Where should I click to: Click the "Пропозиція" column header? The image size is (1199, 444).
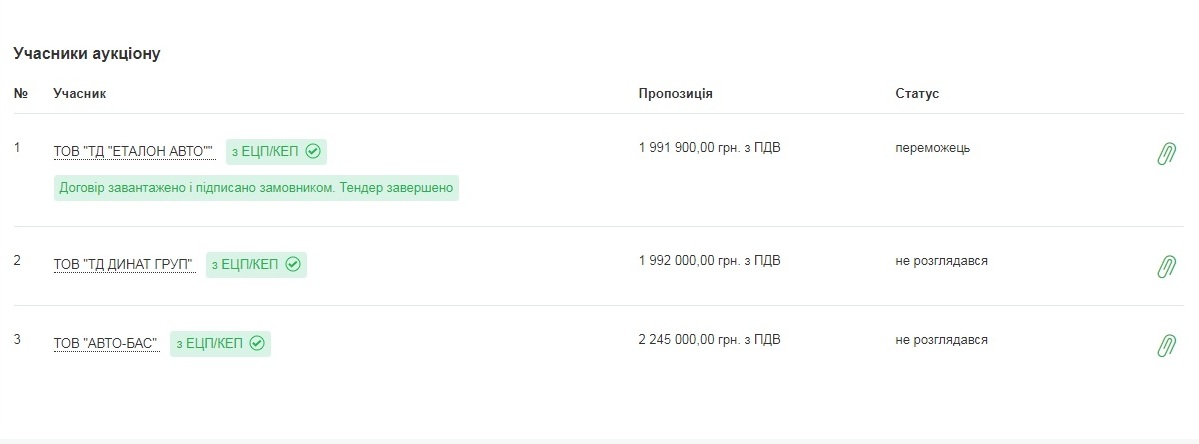pyautogui.click(x=676, y=93)
